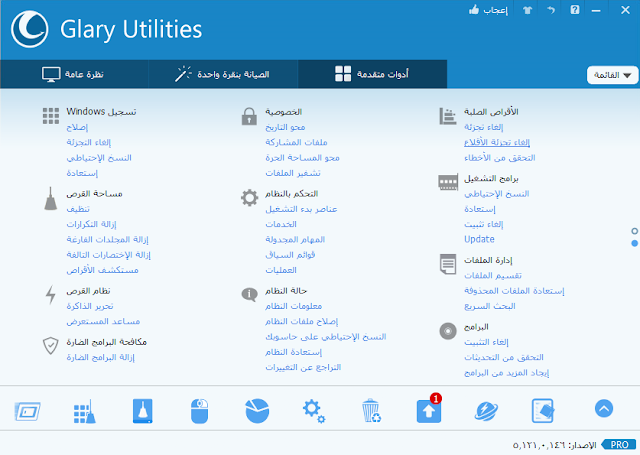Viewport: 640px width, 455px height.
Task: Click the drivers memory chip icon
Action: point(448,182)
